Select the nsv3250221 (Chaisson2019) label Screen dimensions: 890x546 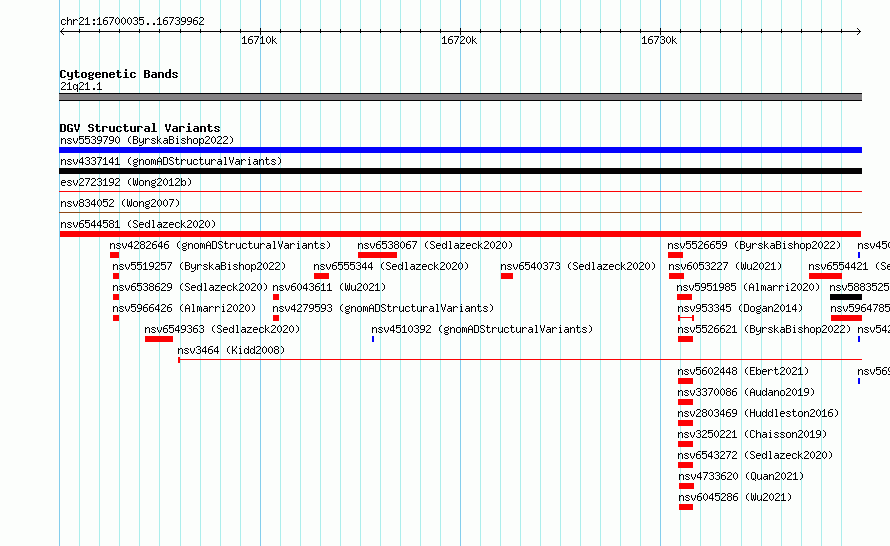752,434
